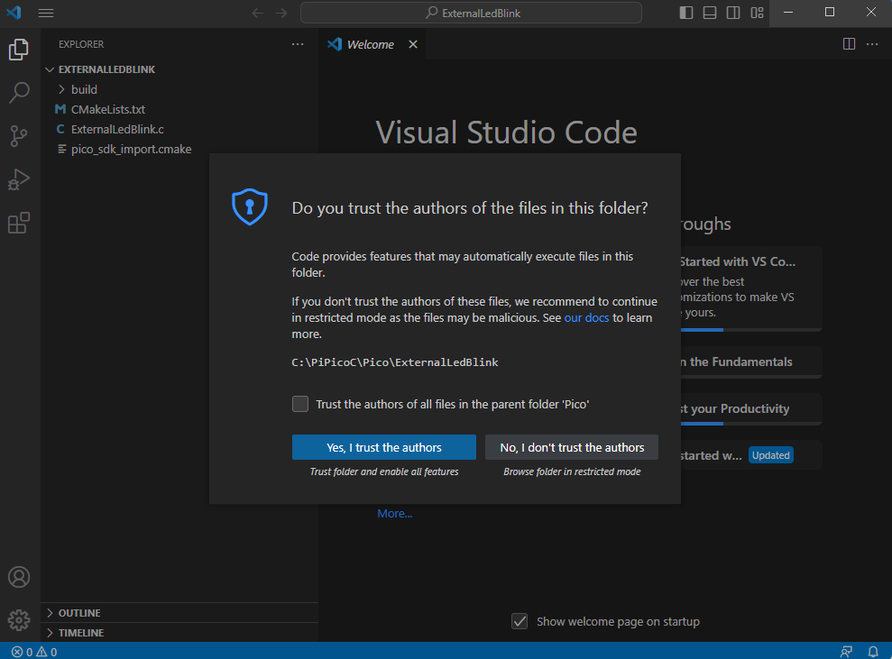The height and width of the screenshot is (659, 892).
Task: Open the 'our docs' link
Action: pos(587,318)
